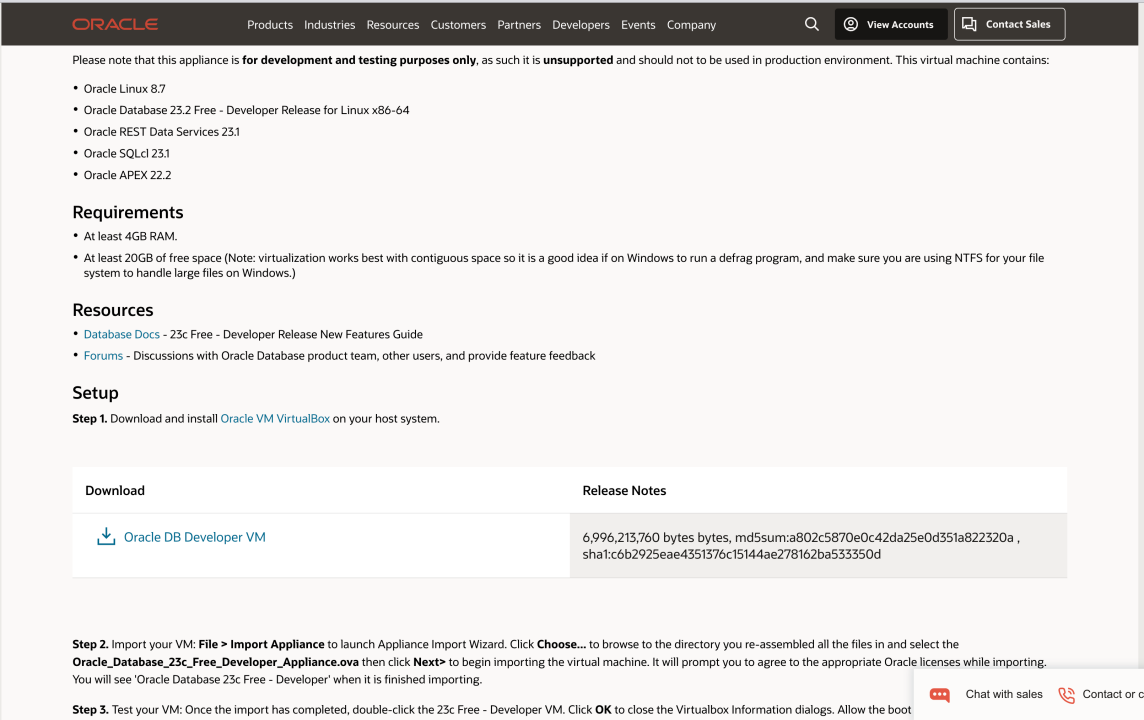Open the search magnifier icon
The width and height of the screenshot is (1144, 720).
coord(811,24)
